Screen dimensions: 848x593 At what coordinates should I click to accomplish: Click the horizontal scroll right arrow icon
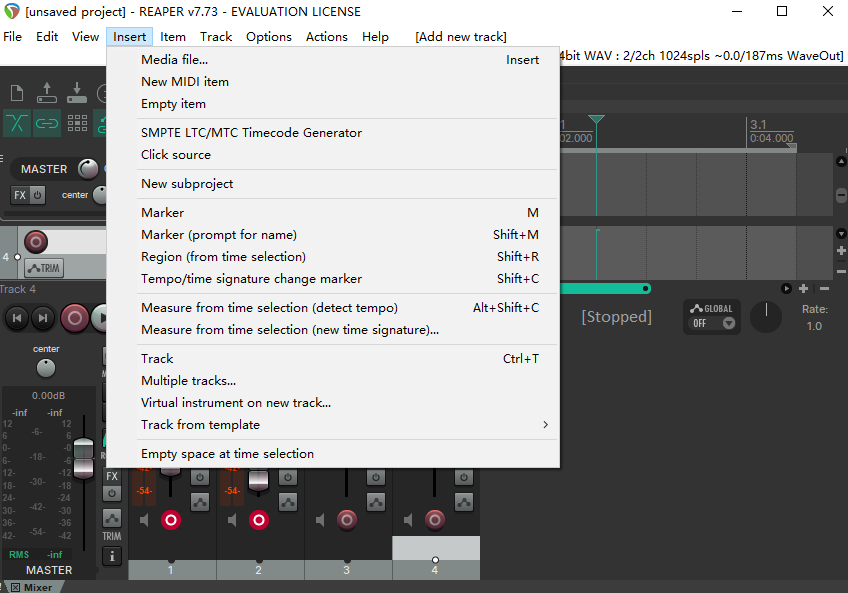(786, 288)
